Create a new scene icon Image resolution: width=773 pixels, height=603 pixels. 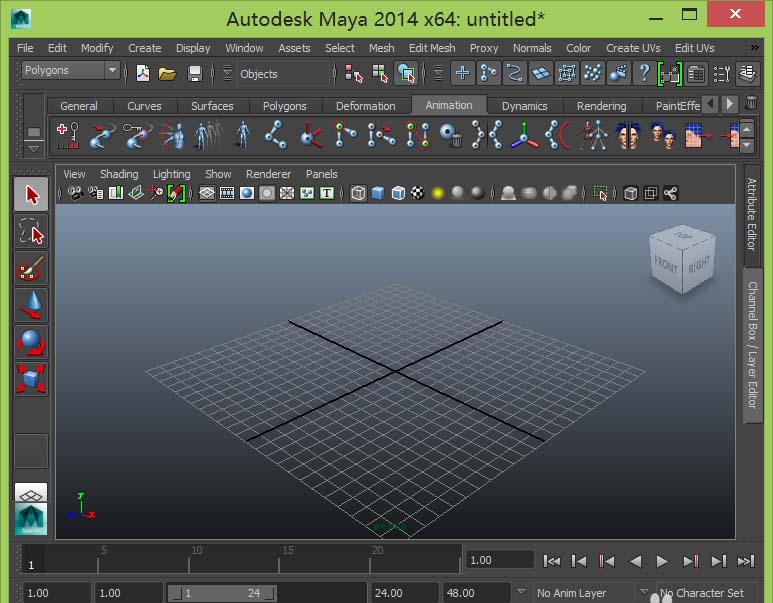click(x=143, y=73)
